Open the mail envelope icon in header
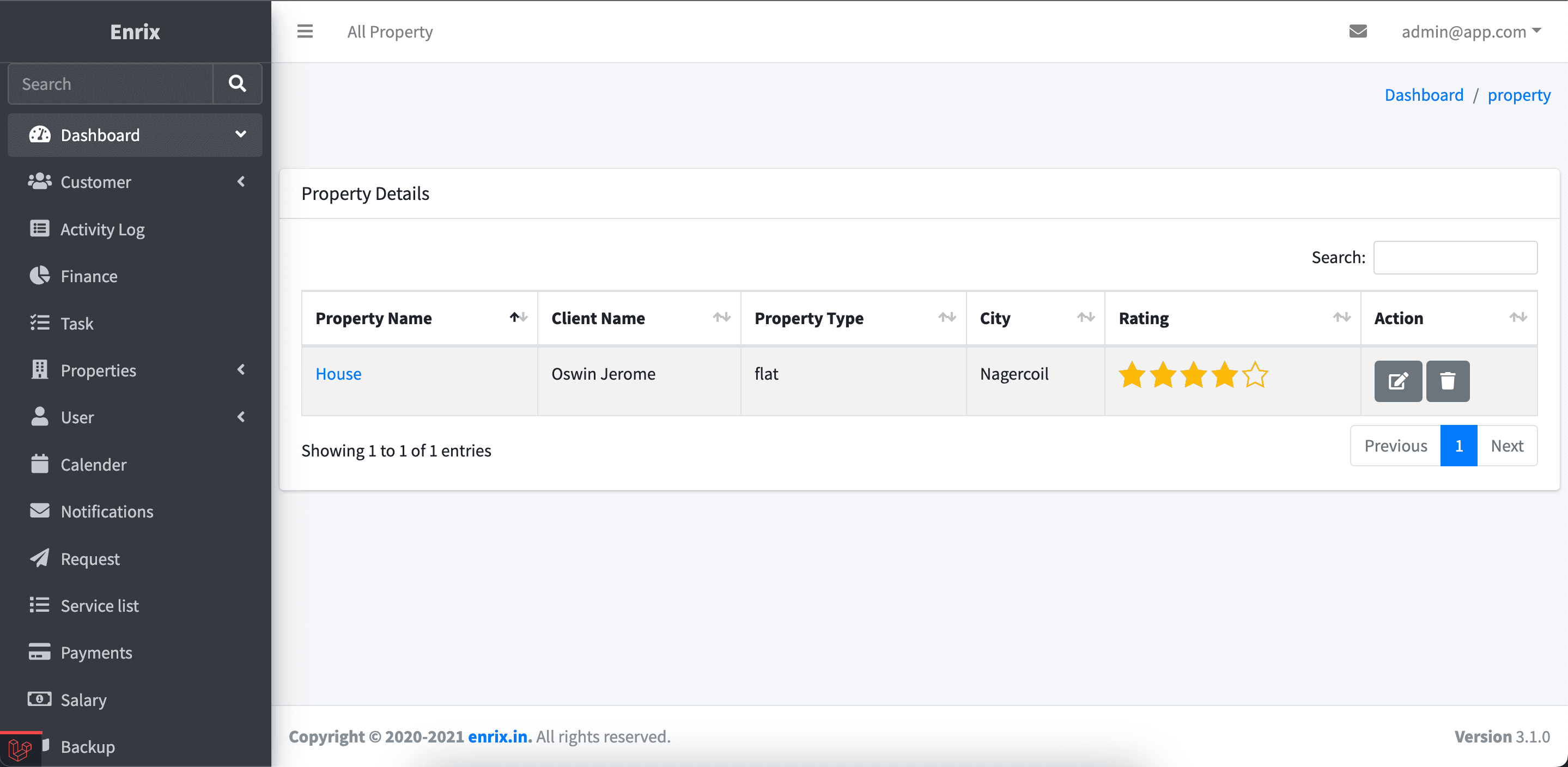The width and height of the screenshot is (1568, 767). pos(1357,31)
